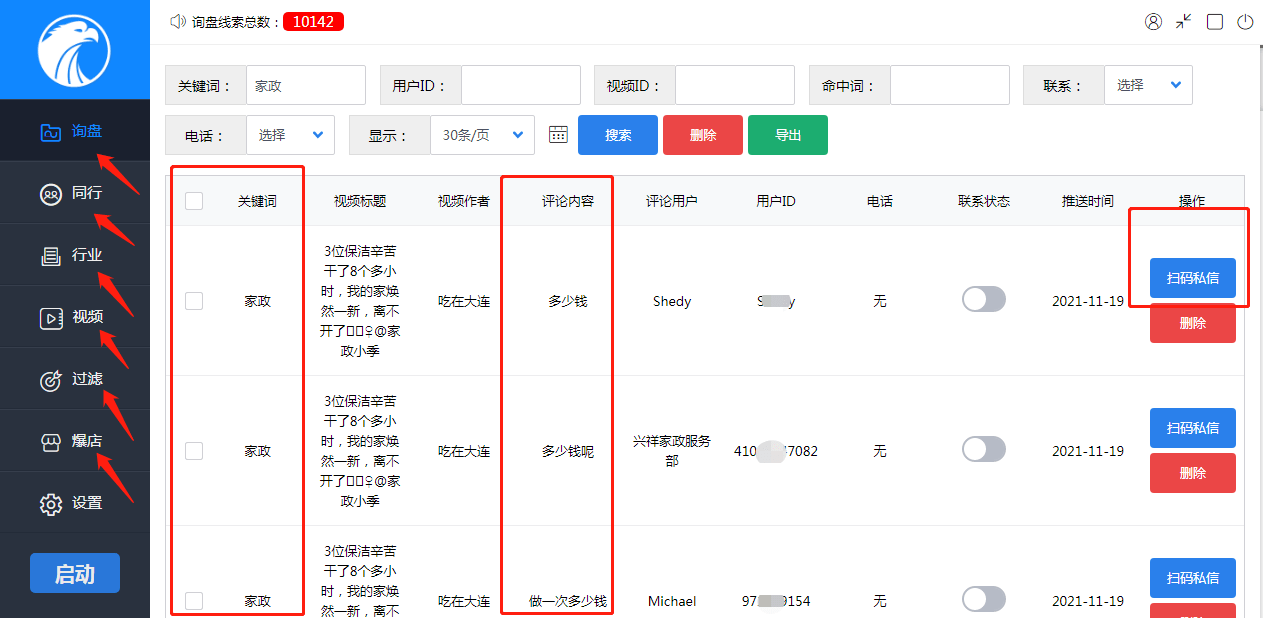Open the calendar date picker icon
Image resolution: width=1263 pixels, height=618 pixels.
tap(558, 135)
